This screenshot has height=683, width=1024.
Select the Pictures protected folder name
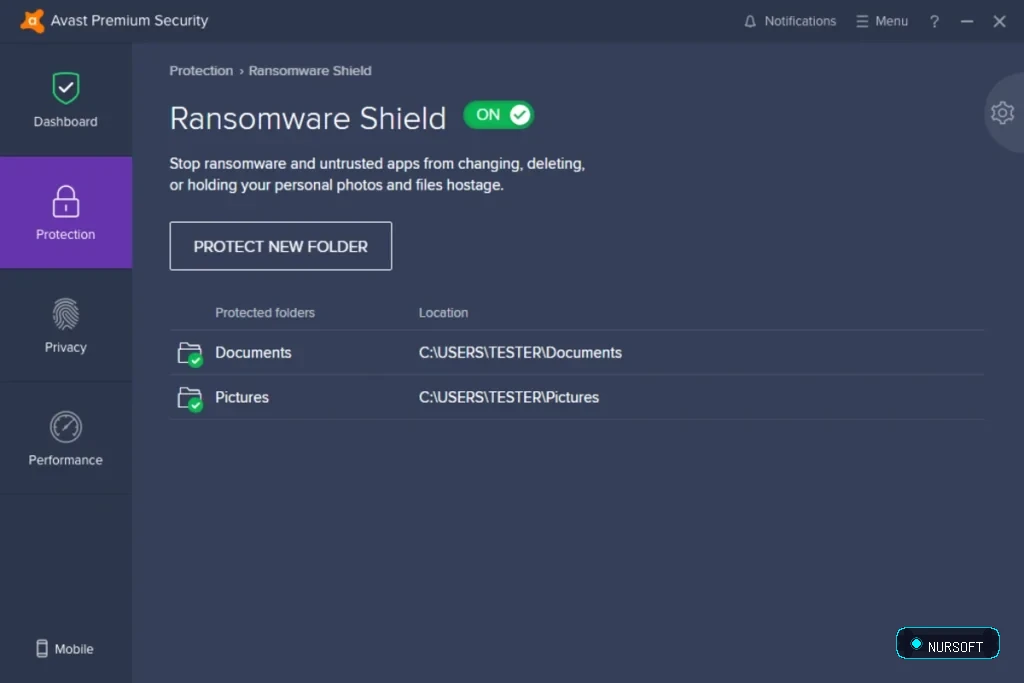point(242,397)
